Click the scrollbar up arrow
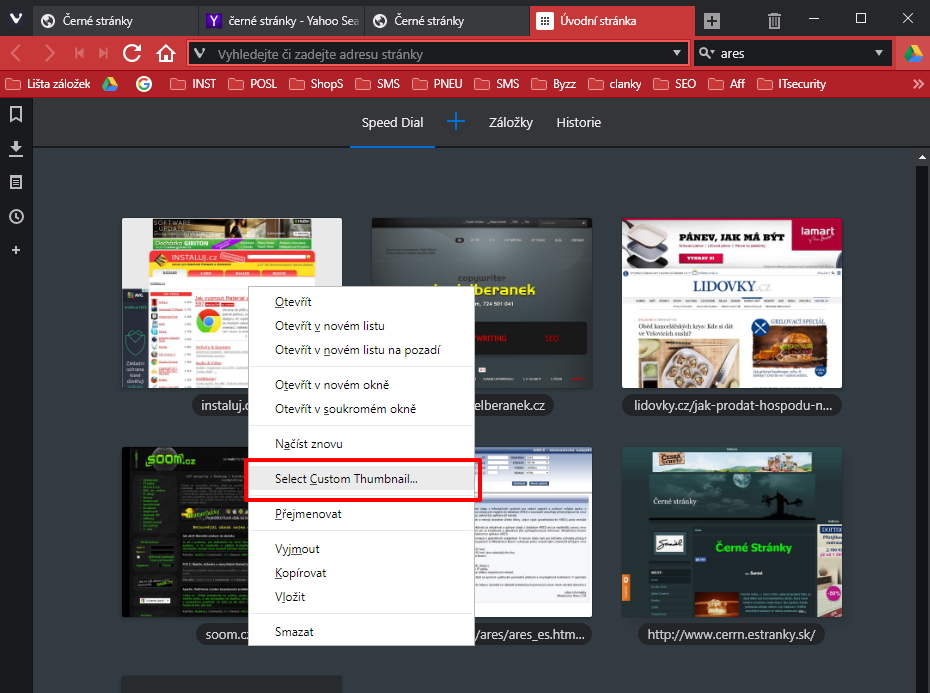Image resolution: width=930 pixels, height=693 pixels. point(922,157)
